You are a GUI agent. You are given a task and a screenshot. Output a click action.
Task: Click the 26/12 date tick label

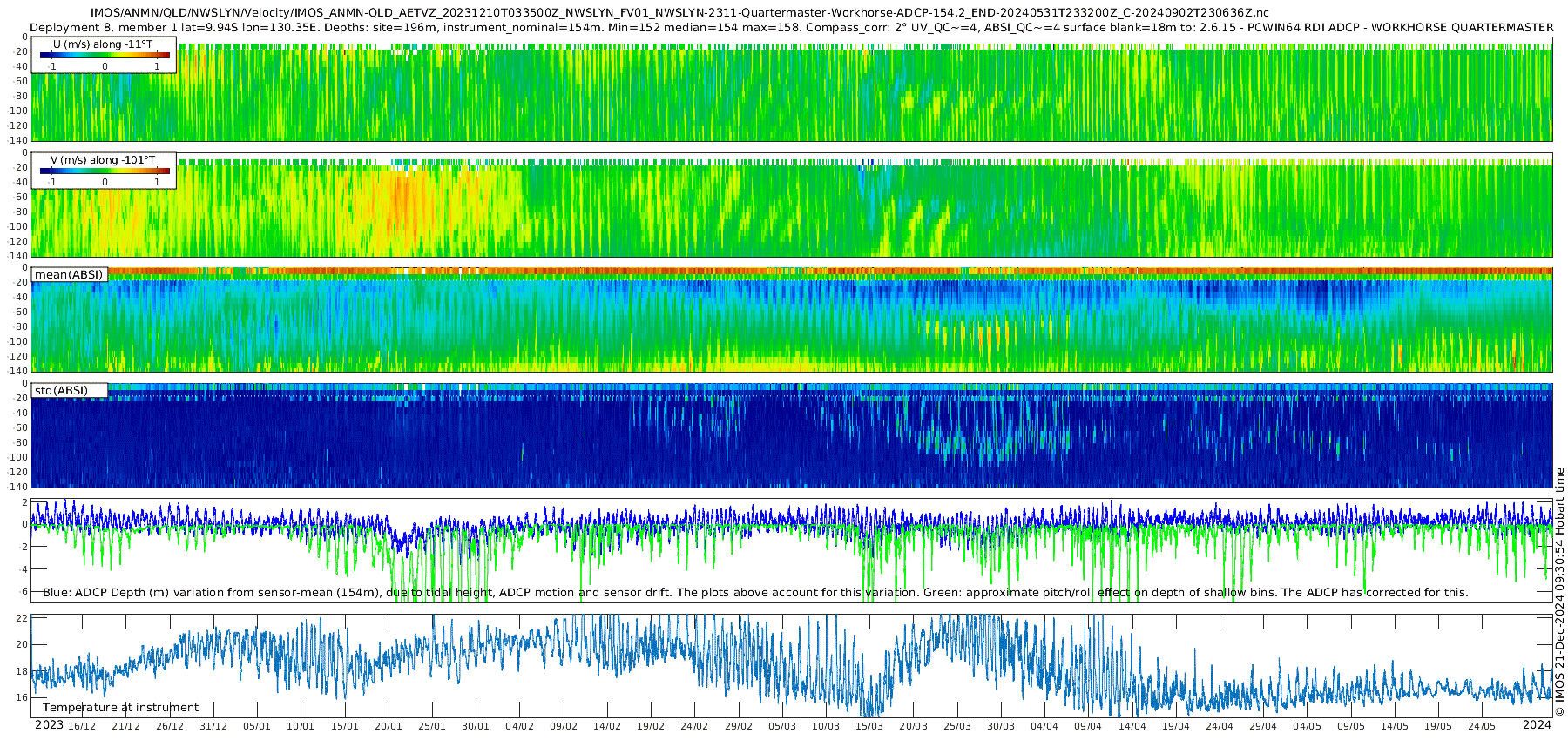(x=170, y=726)
